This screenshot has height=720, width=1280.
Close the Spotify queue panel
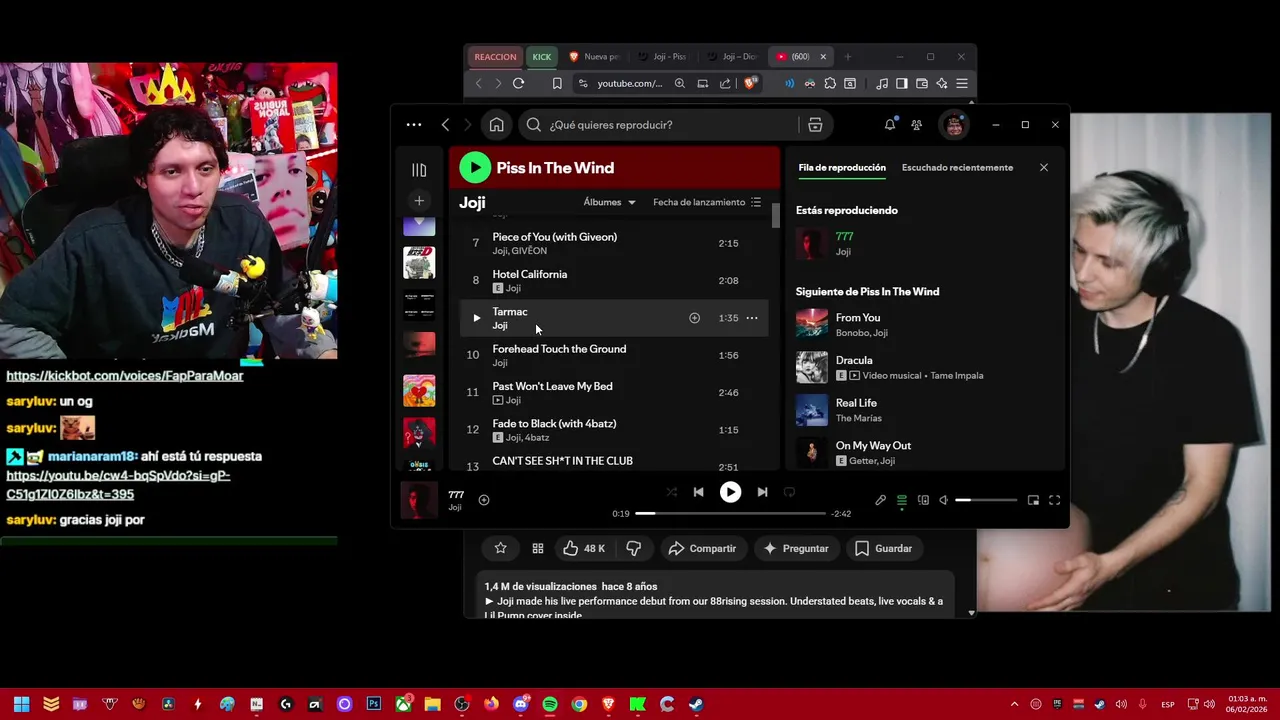[x=1044, y=168]
